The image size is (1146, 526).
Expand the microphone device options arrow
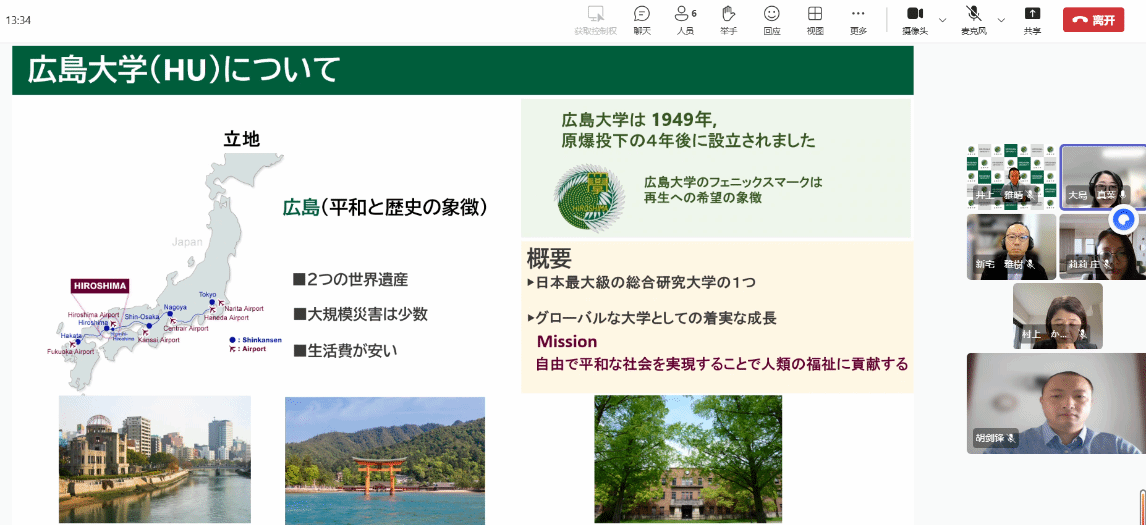[x=1001, y=20]
